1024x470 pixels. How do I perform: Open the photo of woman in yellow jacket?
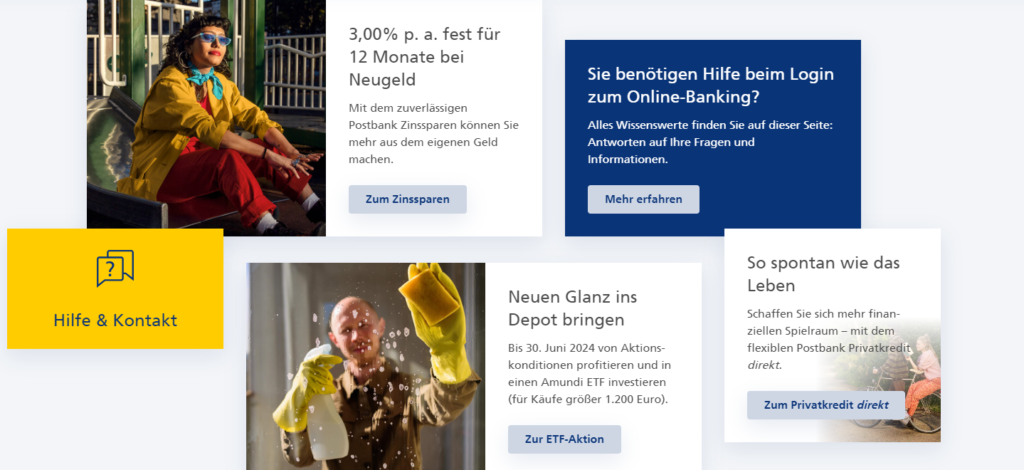[x=206, y=118]
